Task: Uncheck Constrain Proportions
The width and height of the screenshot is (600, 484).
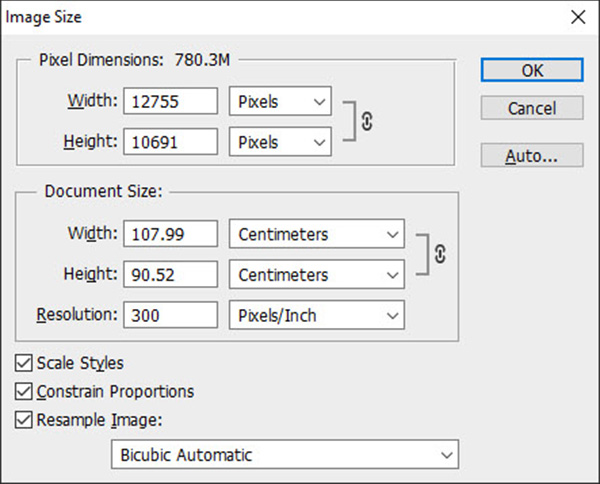Action: click(x=23, y=391)
